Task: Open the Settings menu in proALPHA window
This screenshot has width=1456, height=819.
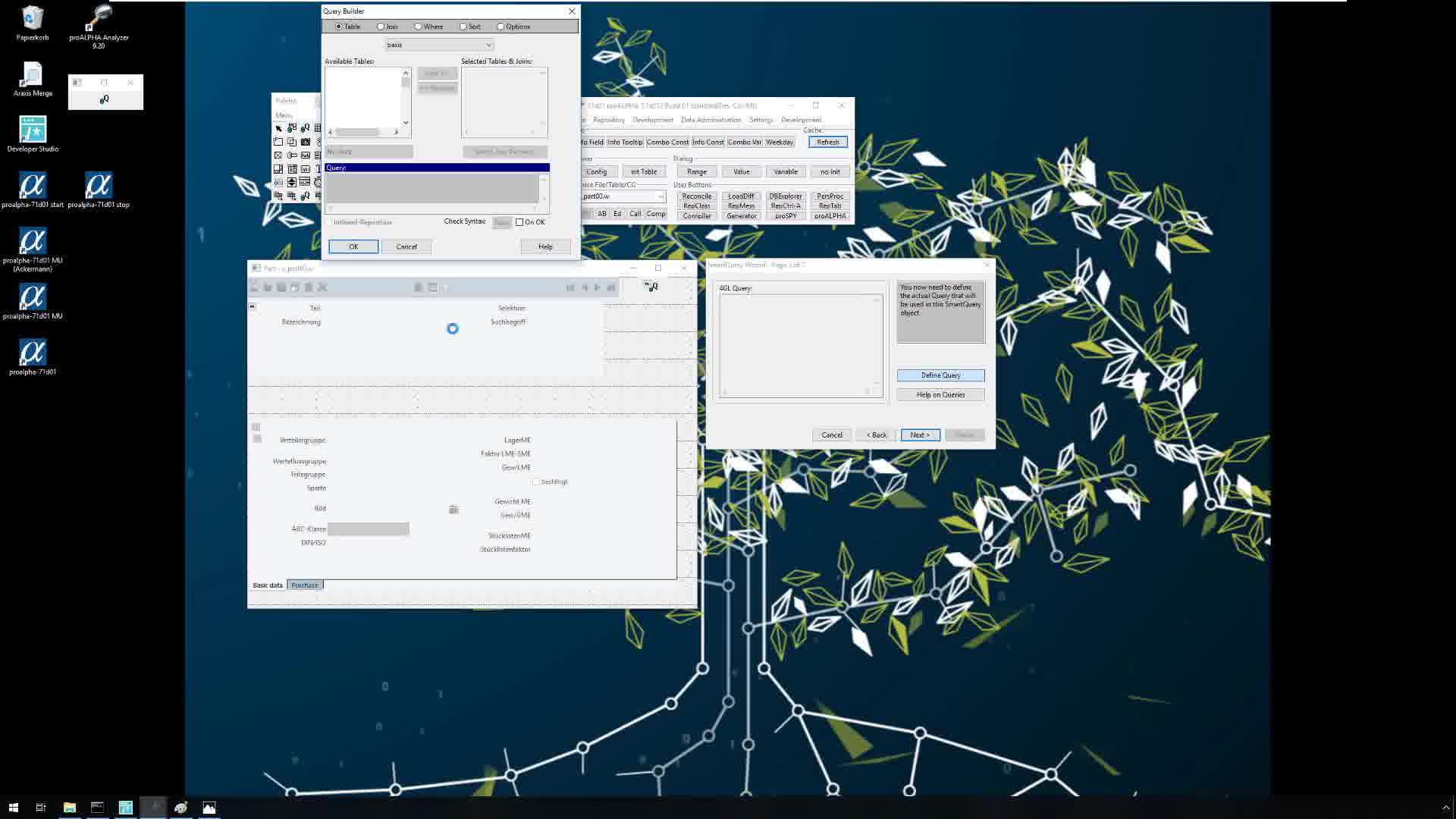Action: point(761,120)
